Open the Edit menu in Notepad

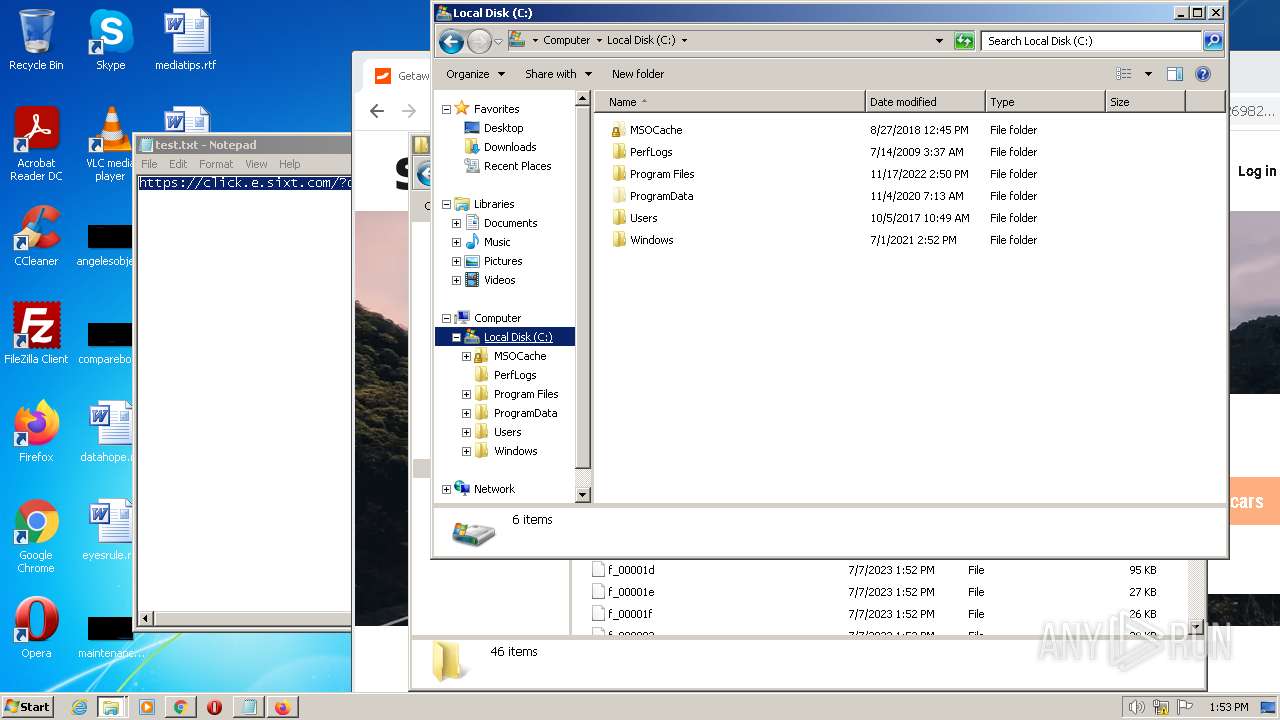(x=178, y=164)
